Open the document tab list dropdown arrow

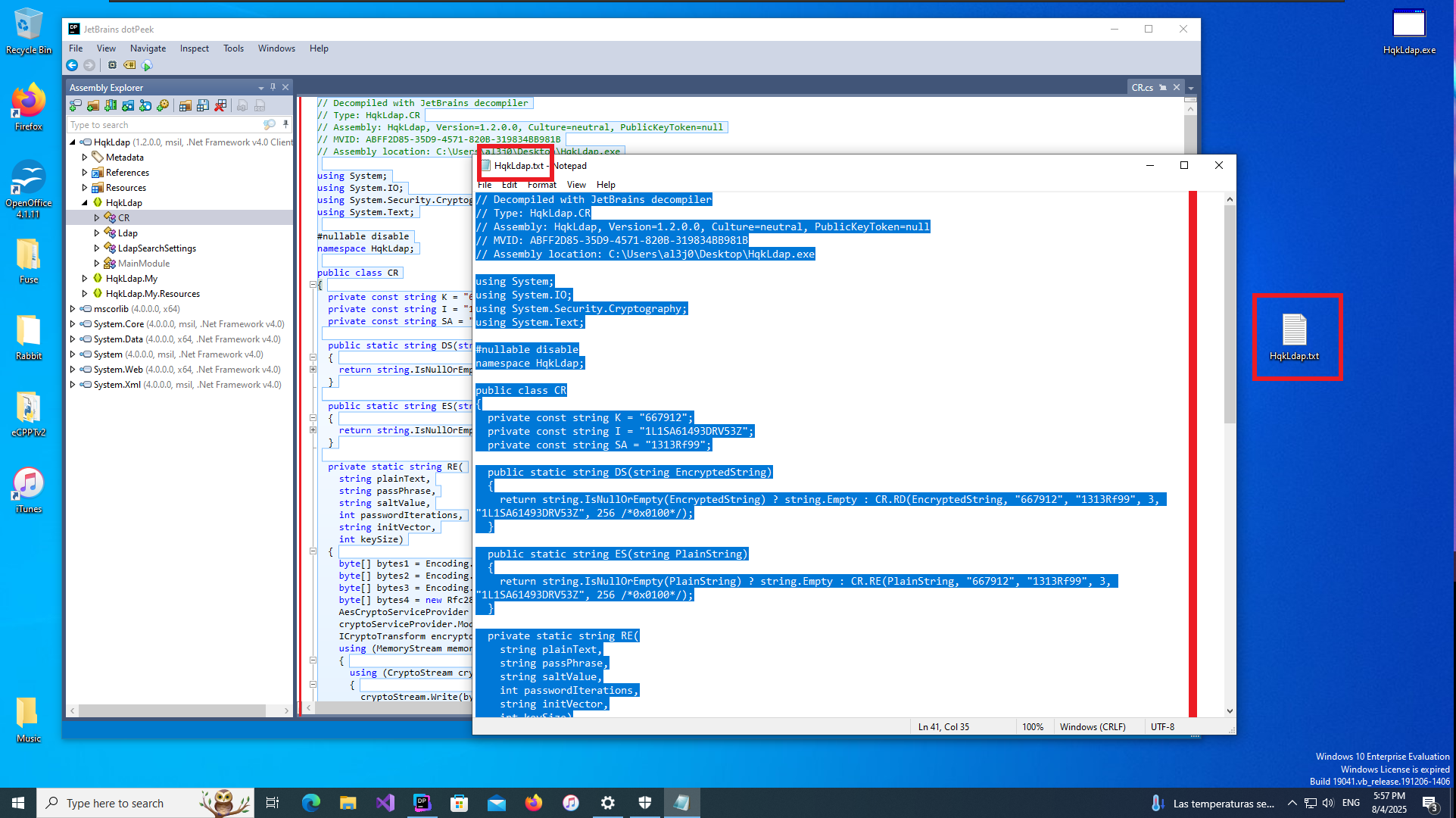1191,89
